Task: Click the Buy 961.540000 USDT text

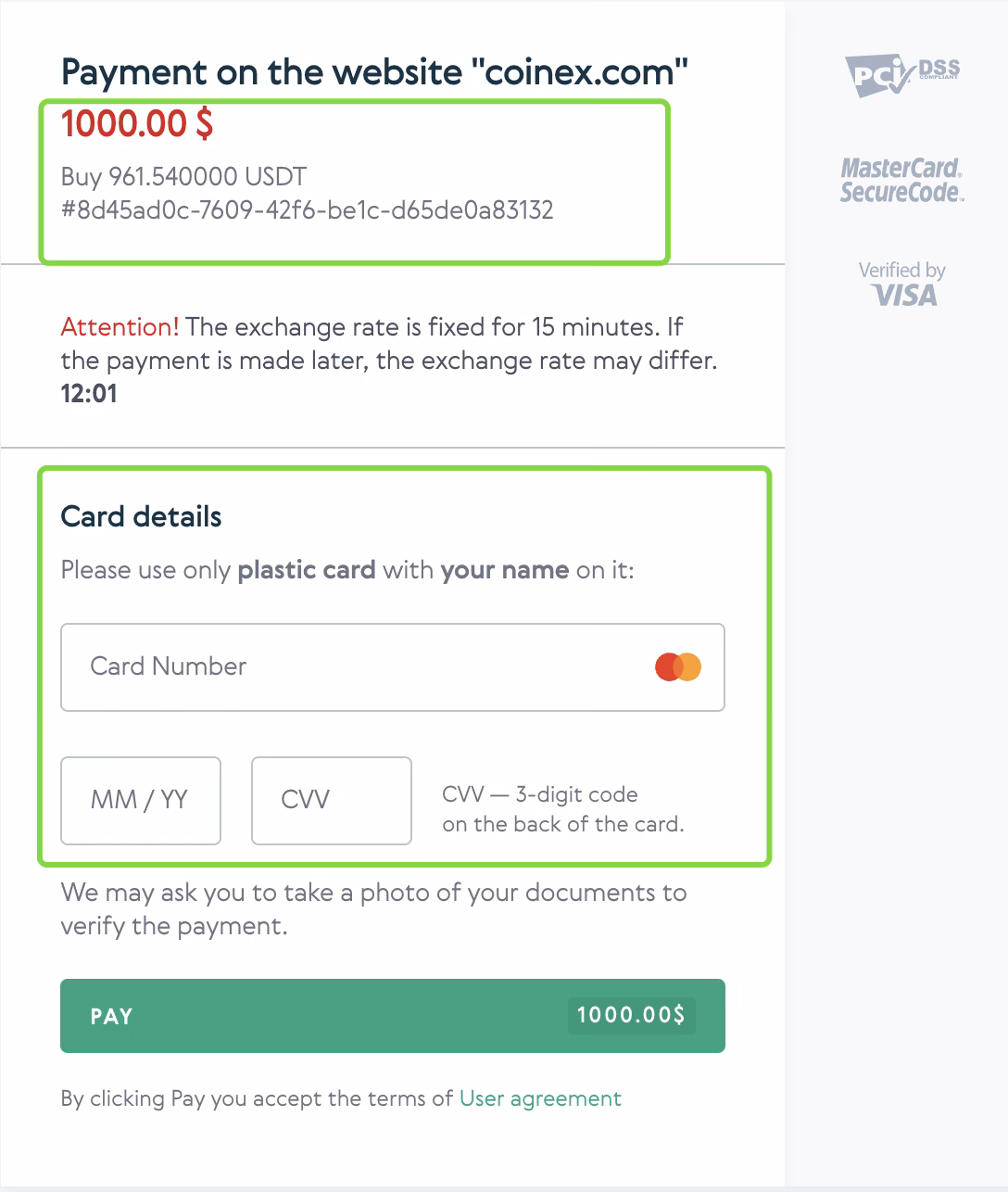Action: 183,175
